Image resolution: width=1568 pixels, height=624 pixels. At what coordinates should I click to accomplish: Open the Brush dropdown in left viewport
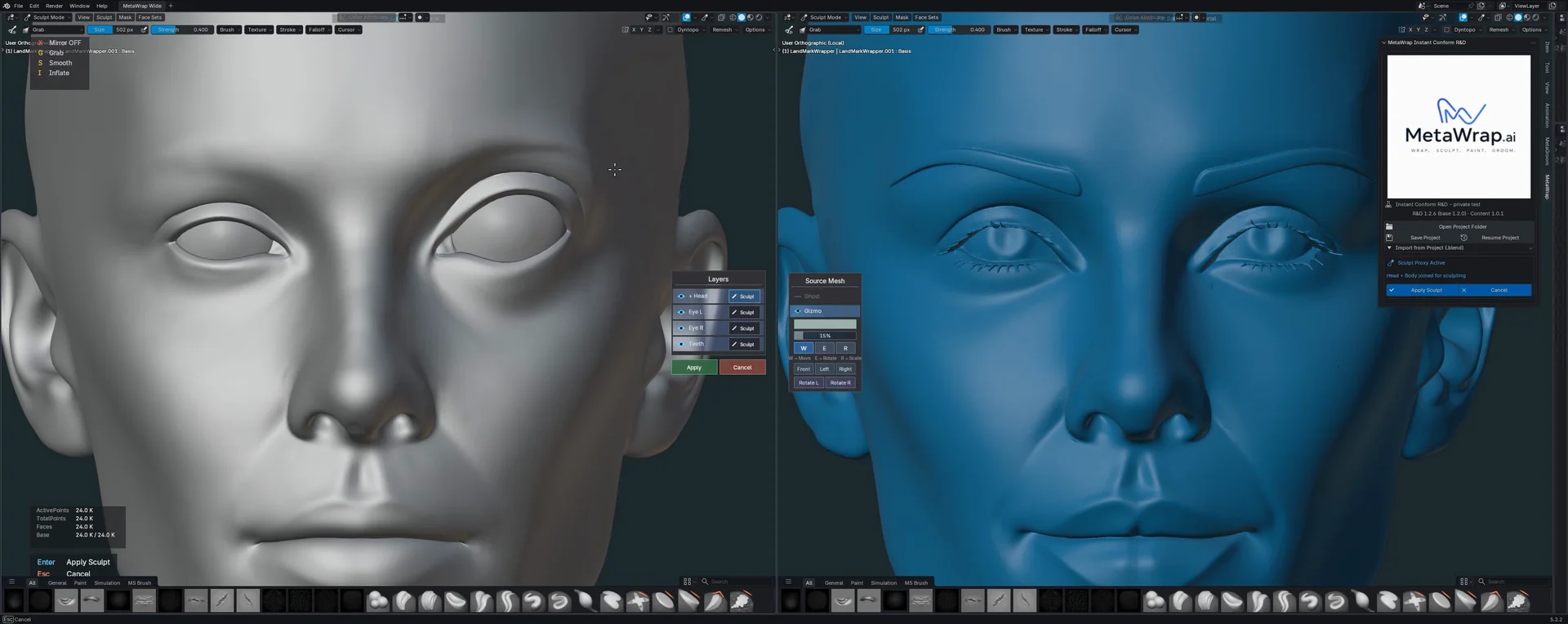pyautogui.click(x=229, y=29)
